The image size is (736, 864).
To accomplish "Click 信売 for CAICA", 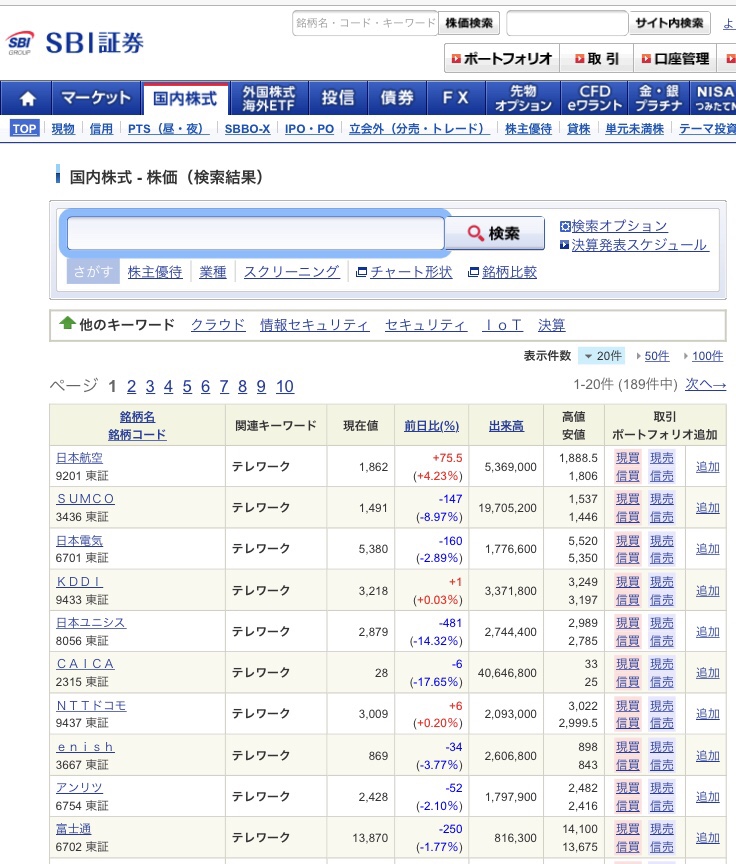I will pyautogui.click(x=662, y=682).
